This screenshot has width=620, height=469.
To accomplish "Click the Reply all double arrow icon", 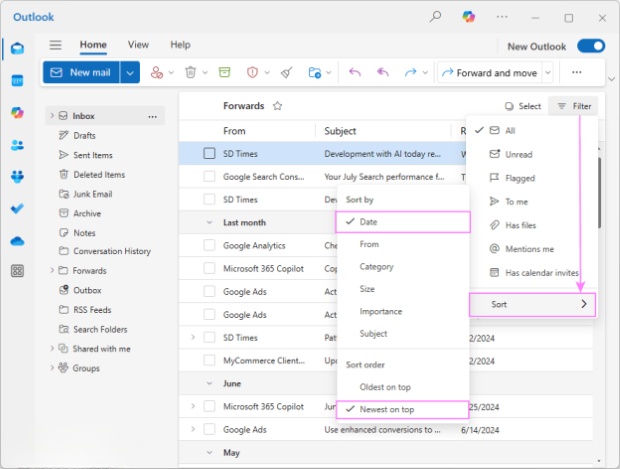I will [383, 72].
